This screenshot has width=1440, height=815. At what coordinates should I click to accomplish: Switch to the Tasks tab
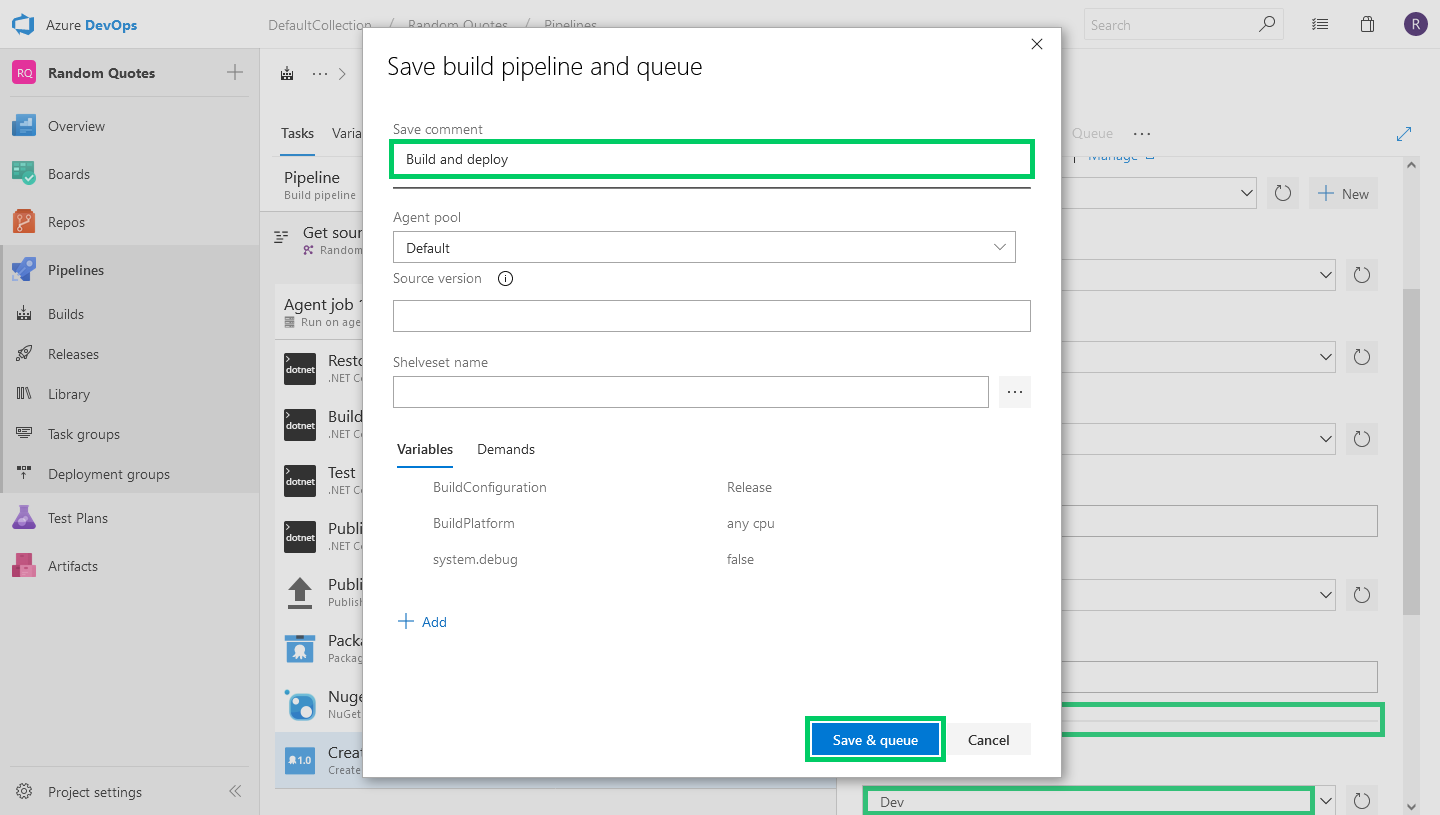(x=297, y=134)
